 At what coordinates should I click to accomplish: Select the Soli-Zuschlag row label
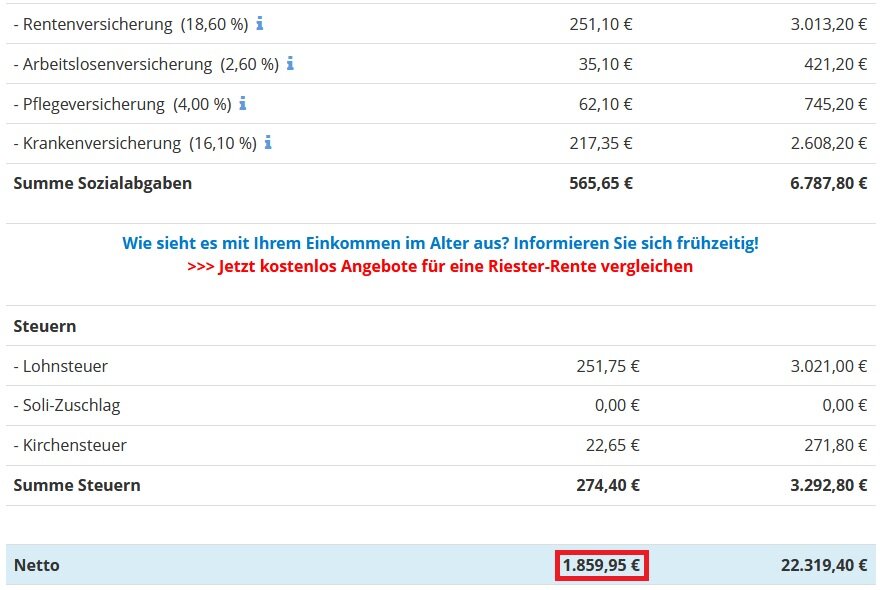[x=67, y=406]
